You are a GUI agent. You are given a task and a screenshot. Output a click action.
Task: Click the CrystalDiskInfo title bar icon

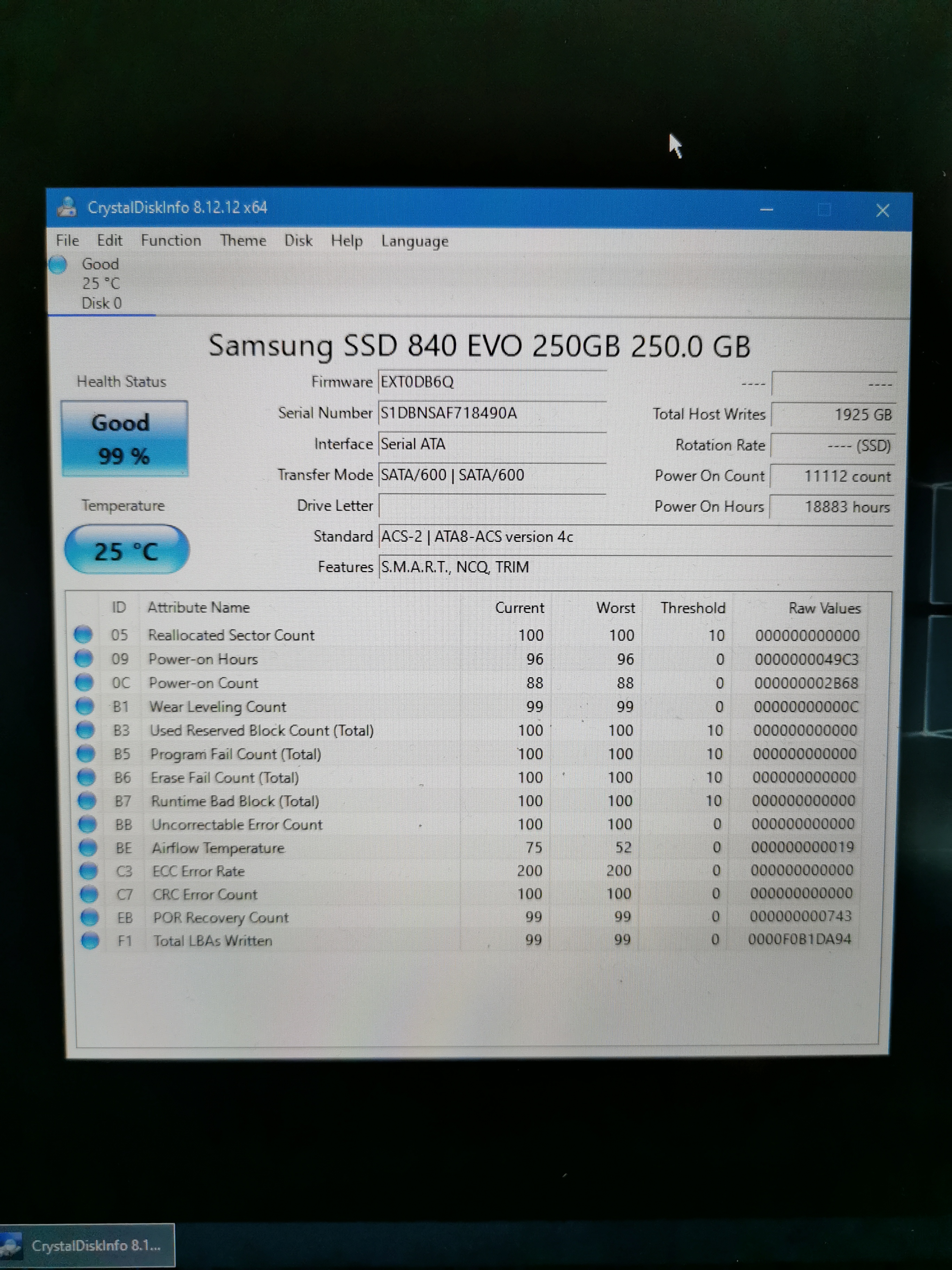click(x=67, y=207)
